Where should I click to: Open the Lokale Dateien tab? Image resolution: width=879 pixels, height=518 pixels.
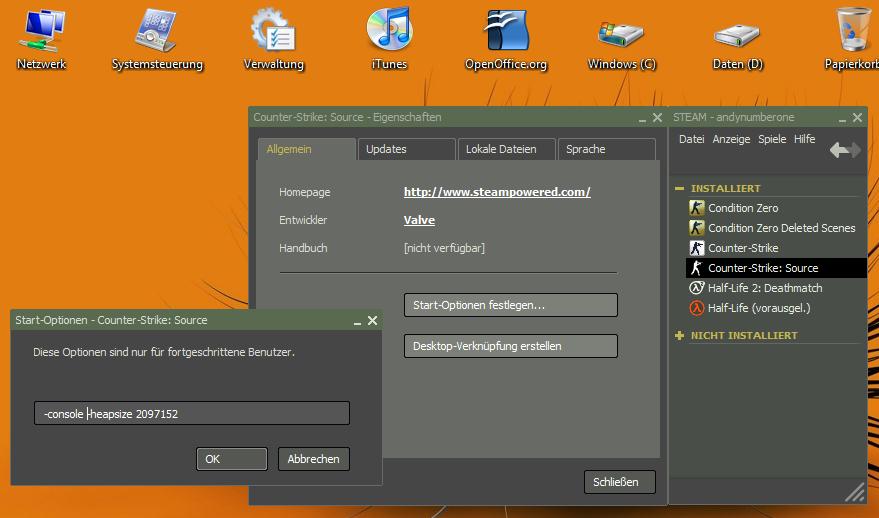tap(507, 149)
